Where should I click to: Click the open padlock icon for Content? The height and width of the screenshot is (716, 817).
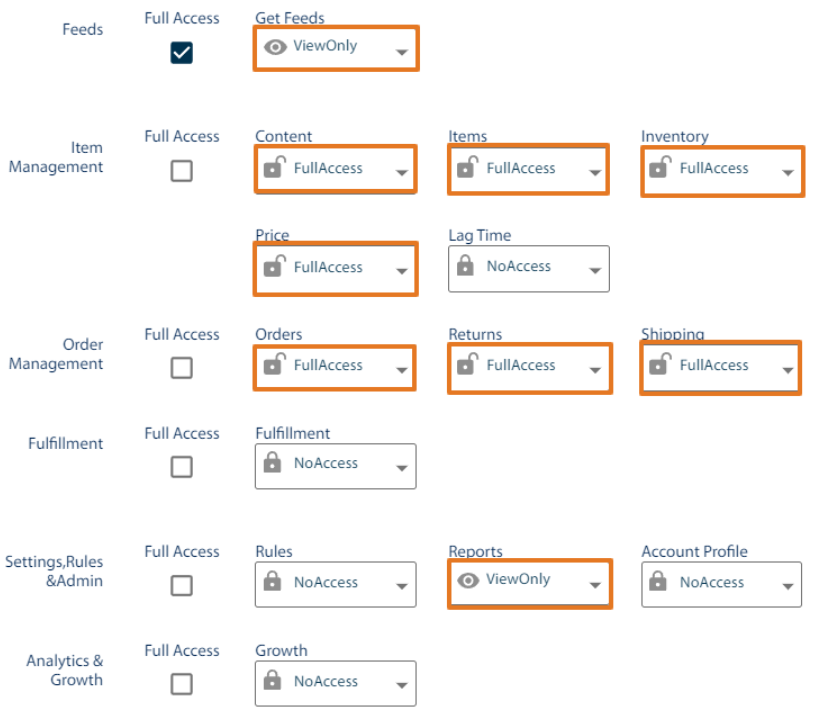click(x=274, y=168)
